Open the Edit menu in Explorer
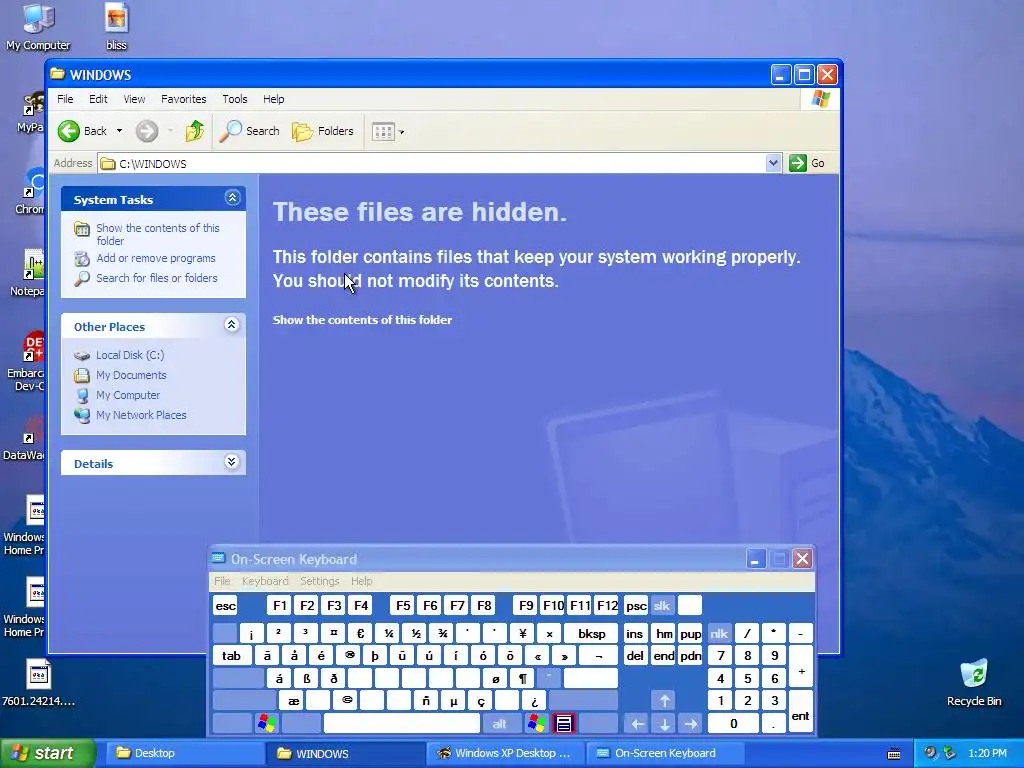Screen dimensions: 1024x768 click(x=98, y=99)
